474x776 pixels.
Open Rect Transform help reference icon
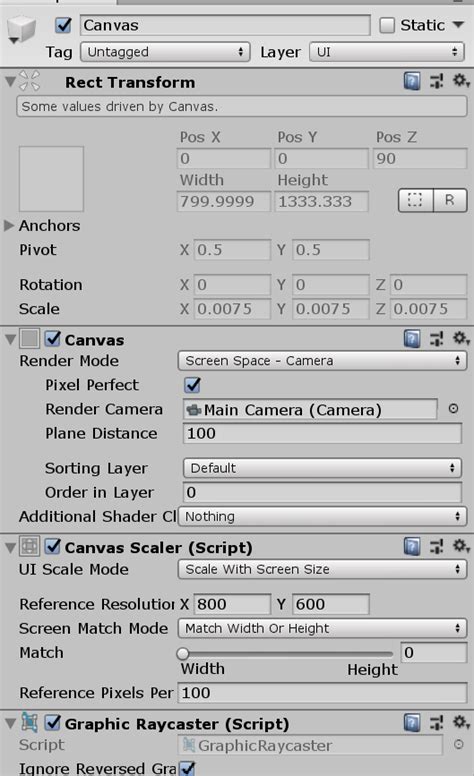(412, 81)
